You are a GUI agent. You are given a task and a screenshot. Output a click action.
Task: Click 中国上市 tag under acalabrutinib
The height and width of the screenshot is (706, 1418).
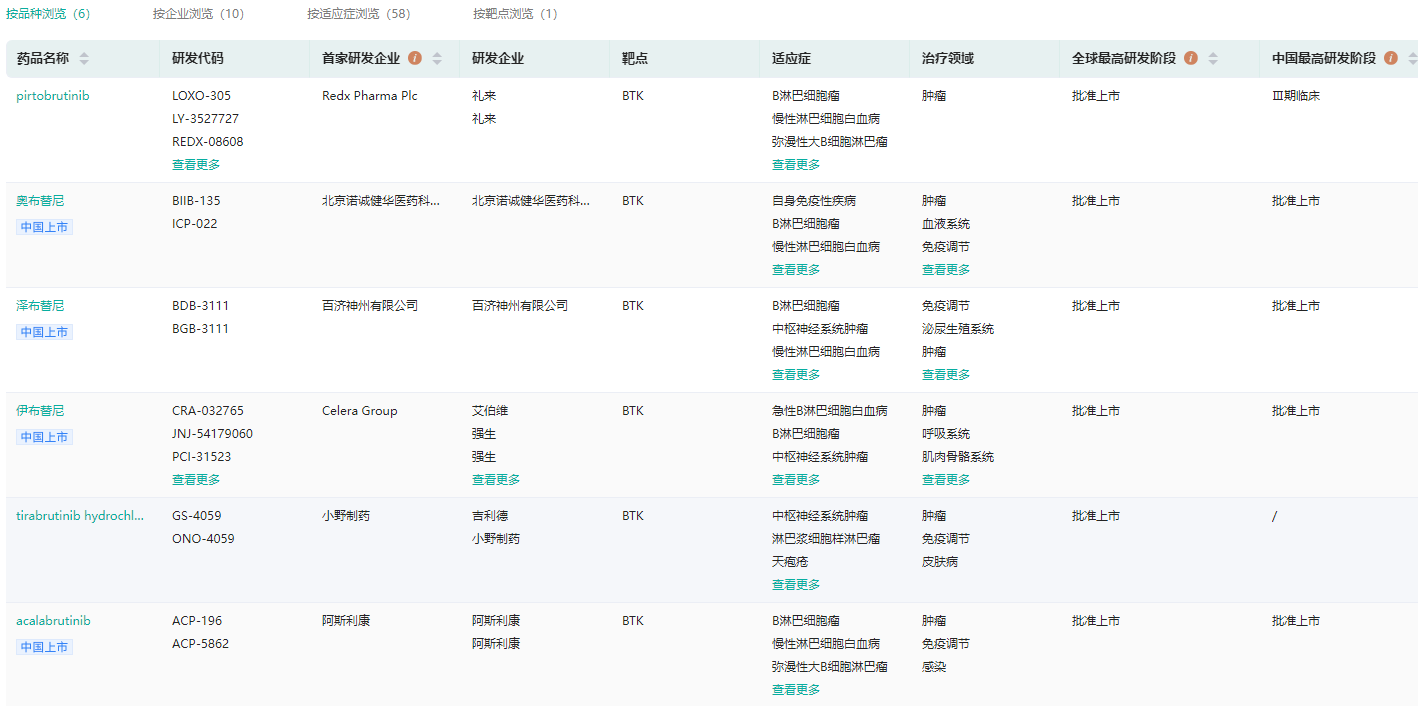(44, 647)
